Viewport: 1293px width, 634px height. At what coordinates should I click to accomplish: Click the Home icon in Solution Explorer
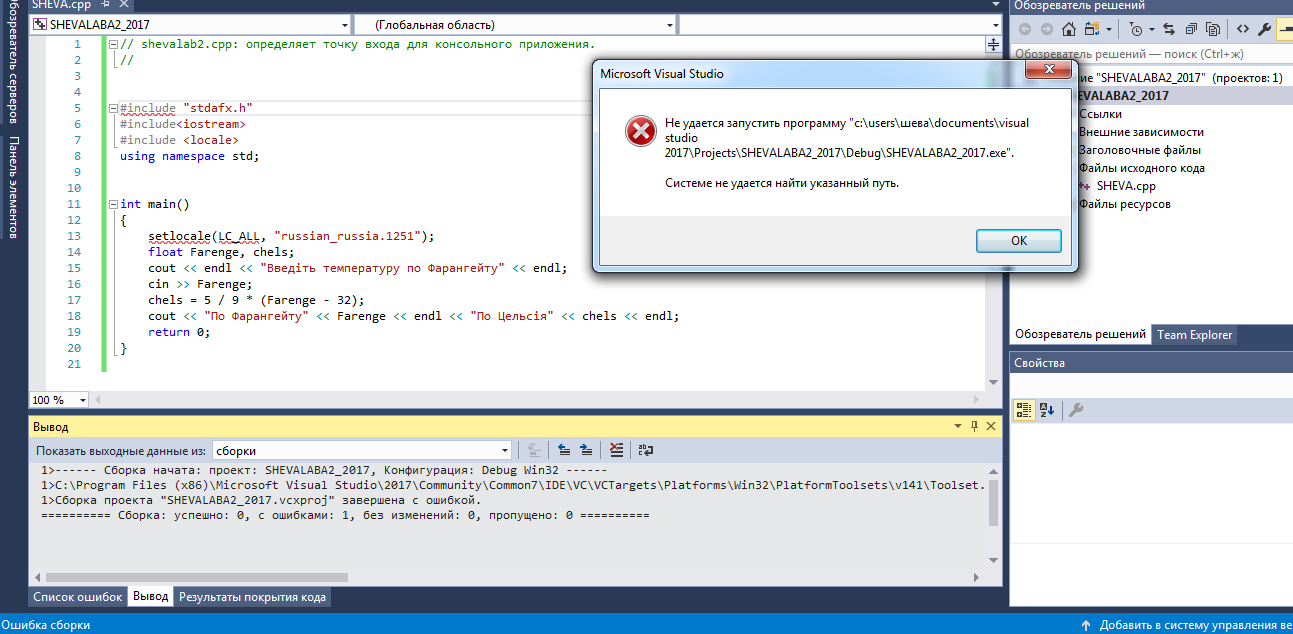(x=1069, y=29)
